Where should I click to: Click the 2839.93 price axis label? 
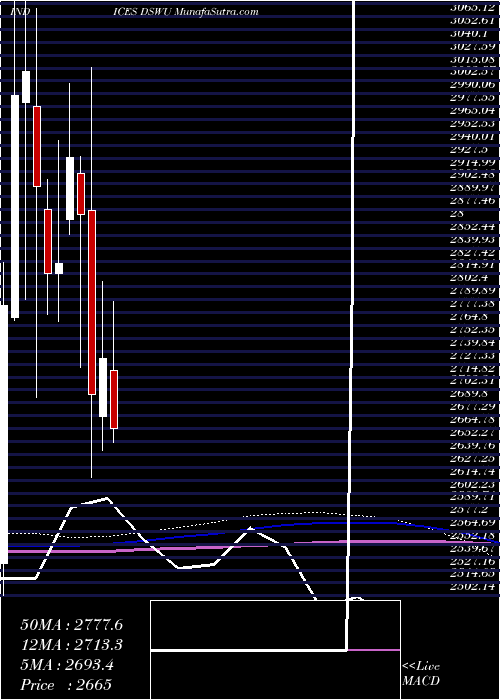pyautogui.click(x=471, y=240)
